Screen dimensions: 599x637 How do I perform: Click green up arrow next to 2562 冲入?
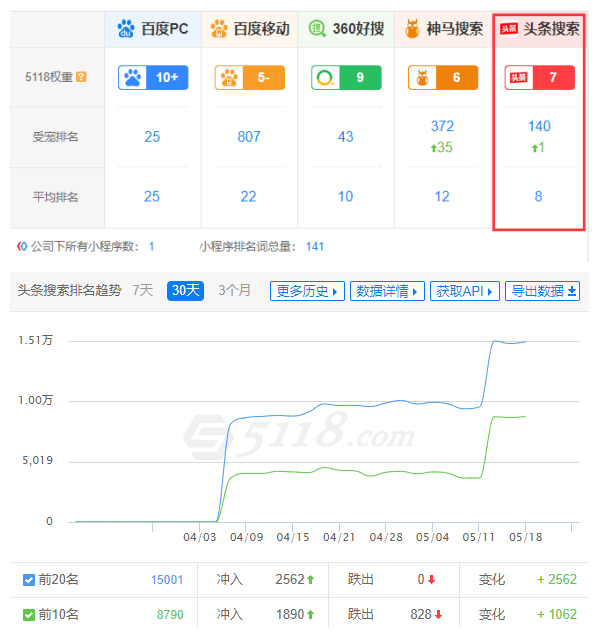click(310, 580)
